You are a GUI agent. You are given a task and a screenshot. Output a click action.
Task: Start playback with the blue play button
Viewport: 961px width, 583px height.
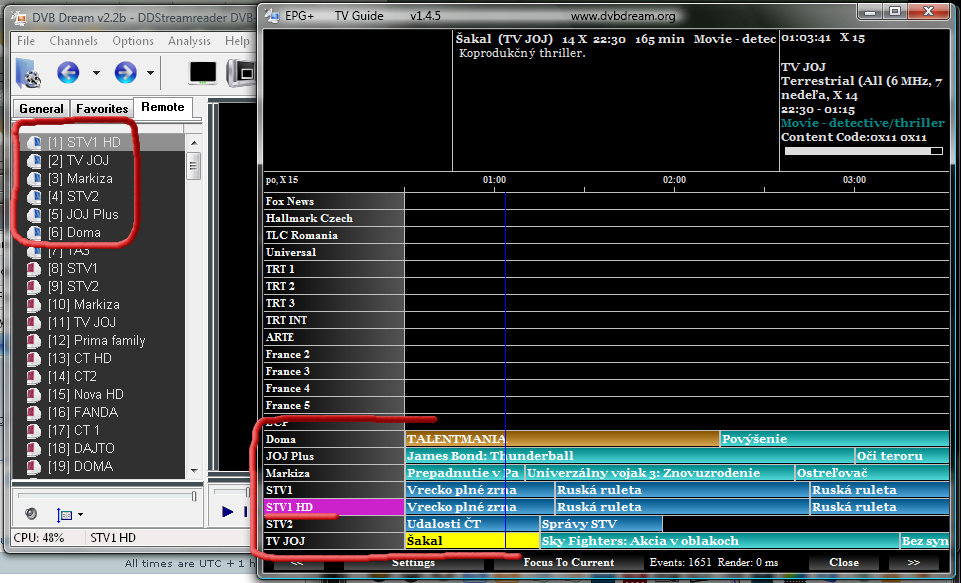click(227, 511)
